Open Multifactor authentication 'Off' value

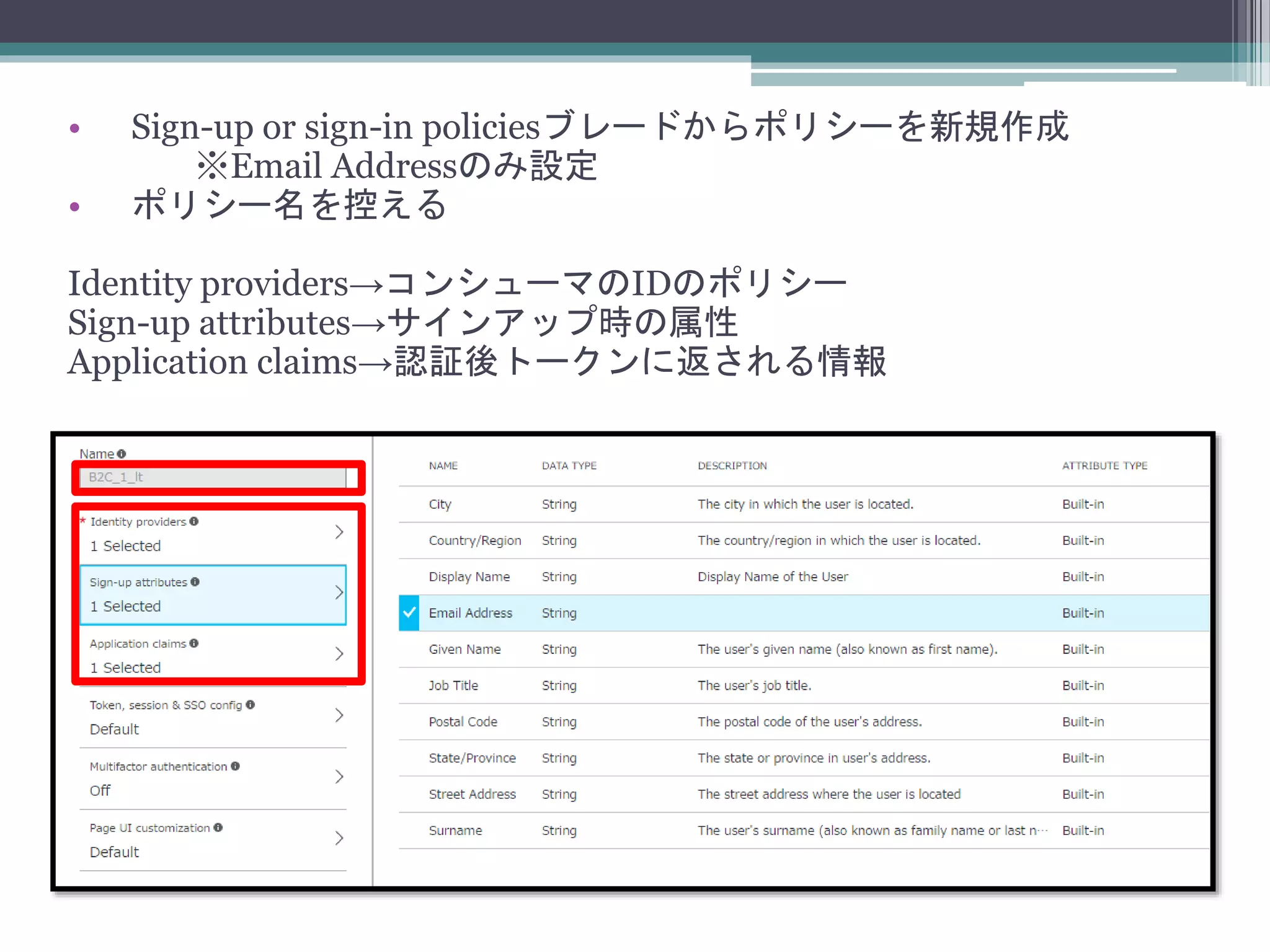tap(100, 790)
